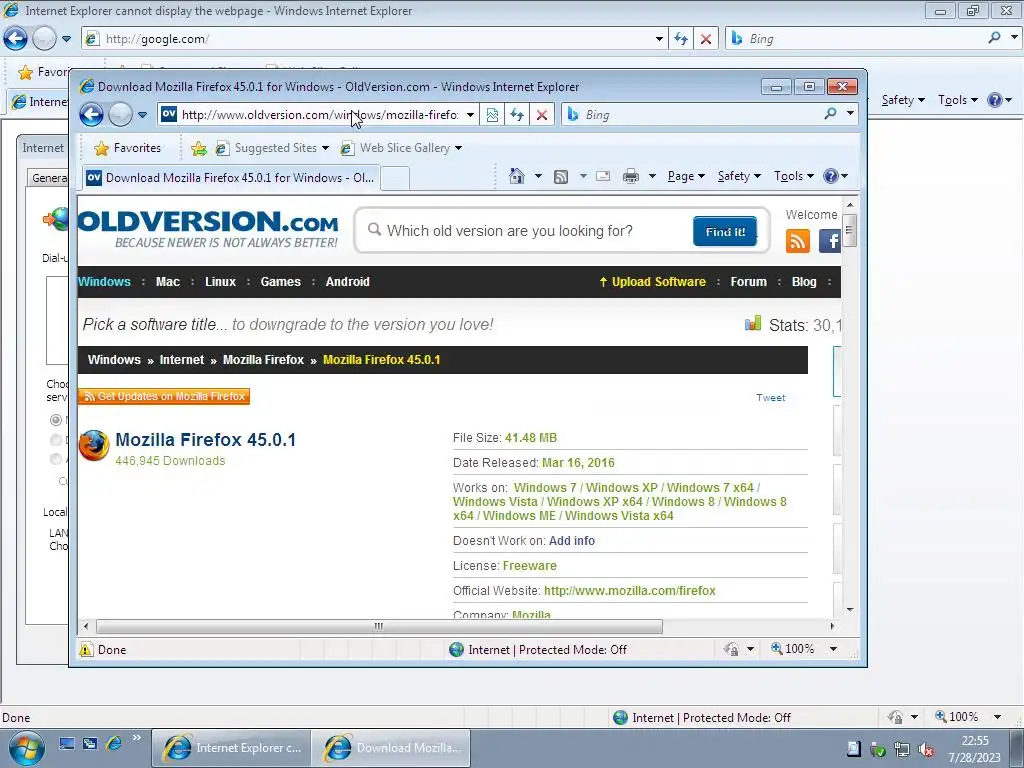Refresh the background google.com window
The image size is (1024, 768).
680,39
